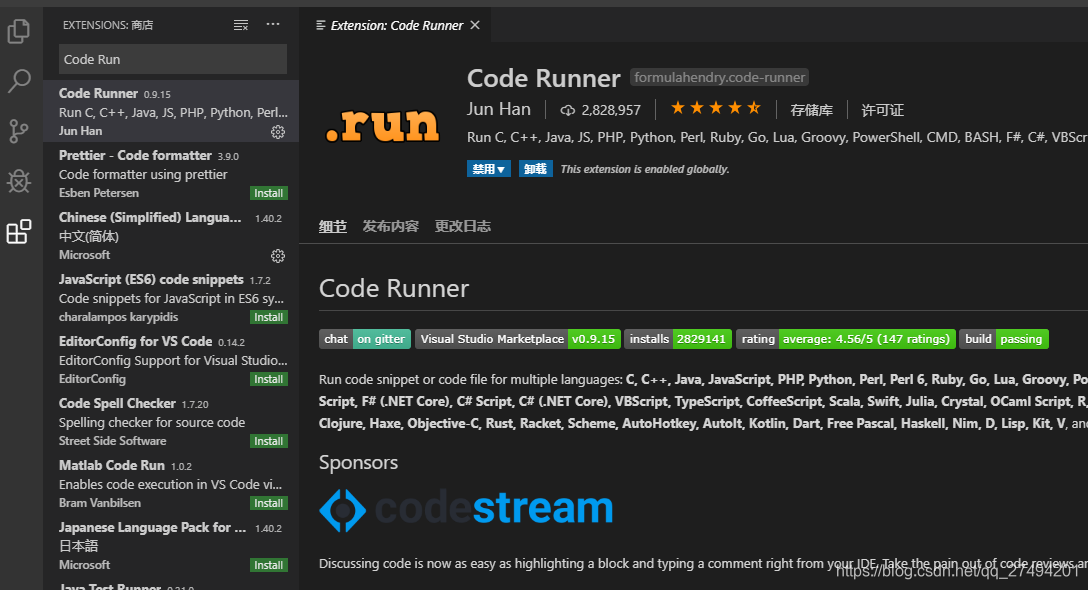Select the Extension: Code Runner editor tab
The height and width of the screenshot is (590, 1088).
click(x=396, y=25)
